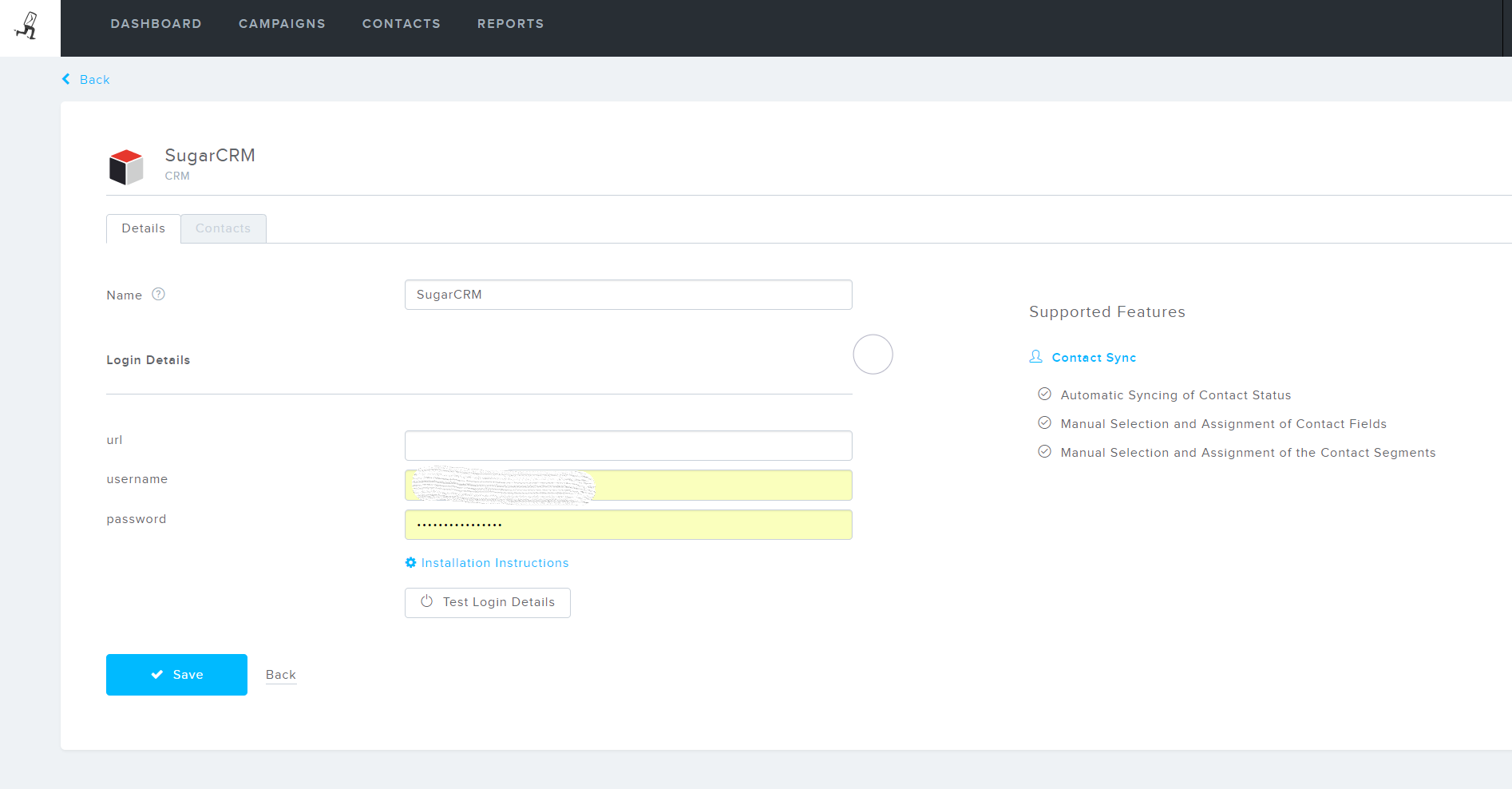Click 'Automatic Syncing of Contact Status' text

(1176, 395)
